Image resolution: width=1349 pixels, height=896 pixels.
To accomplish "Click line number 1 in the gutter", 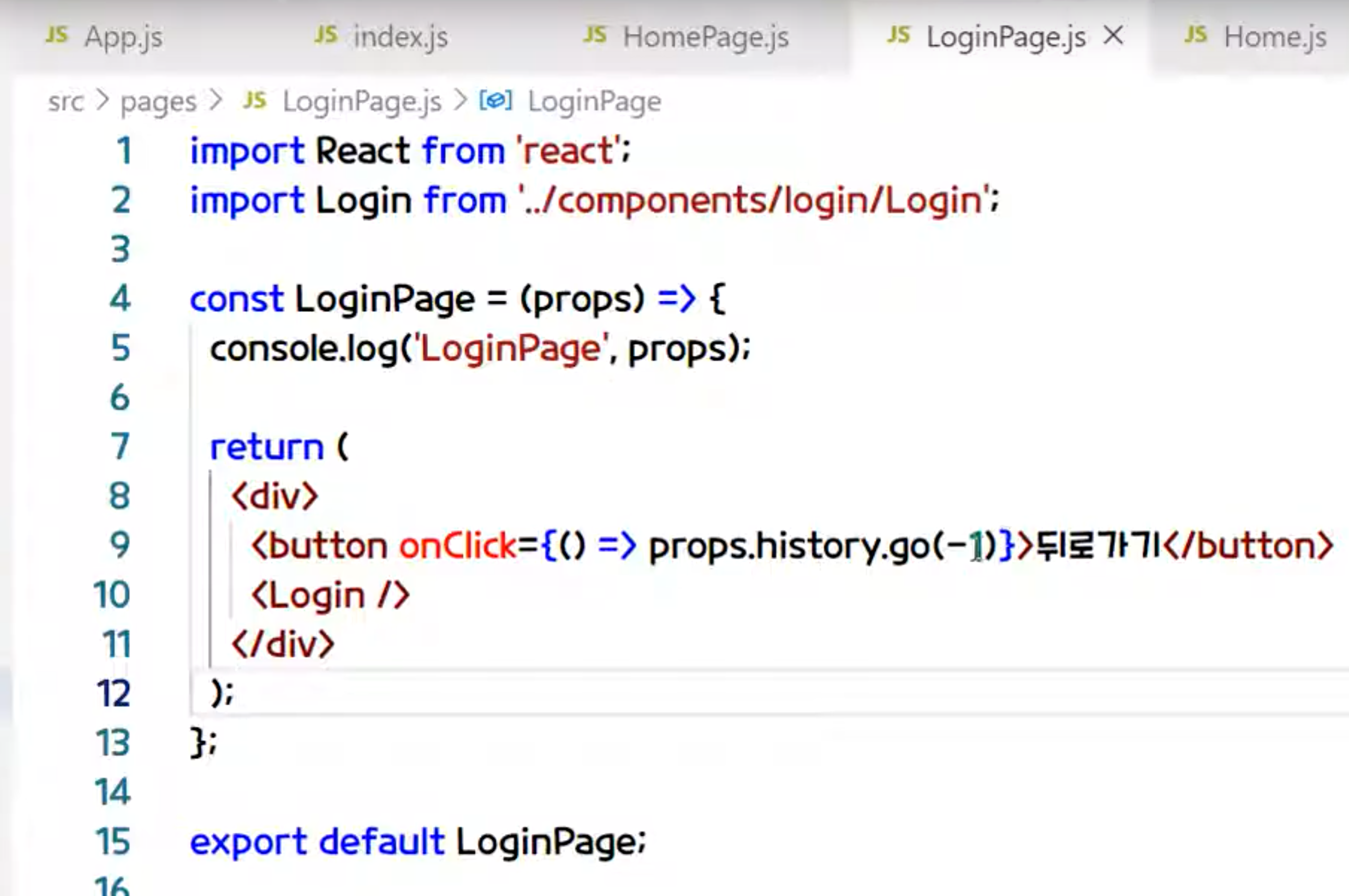I will [123, 151].
